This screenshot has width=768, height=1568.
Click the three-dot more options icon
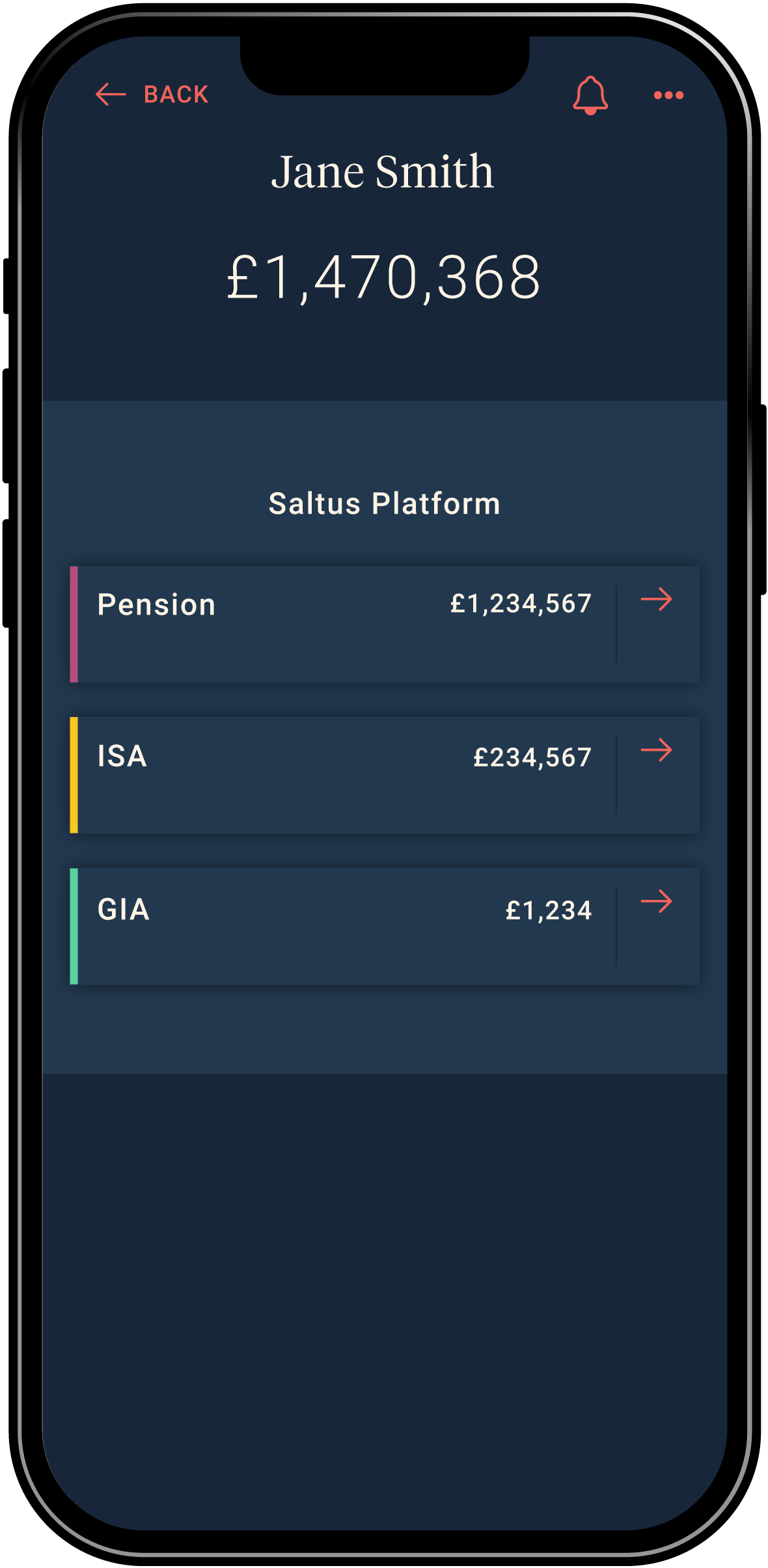(668, 95)
